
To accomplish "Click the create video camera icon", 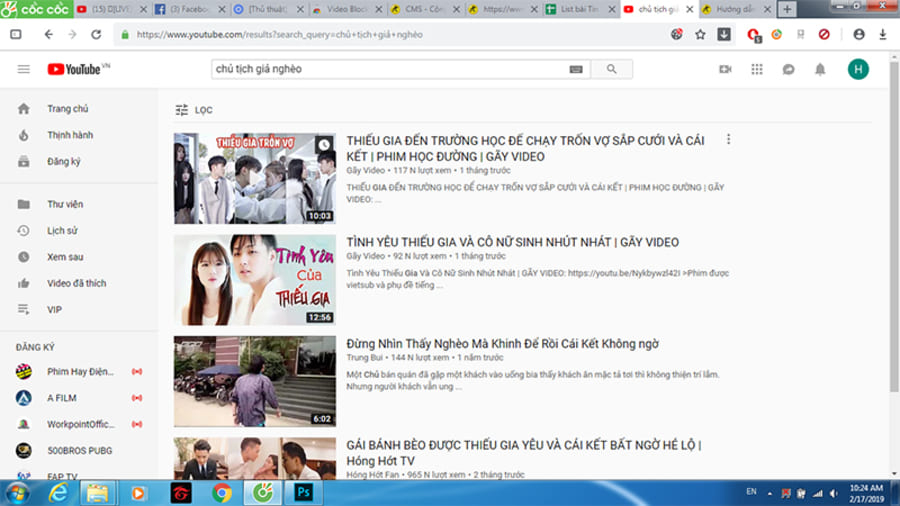I will [726, 69].
